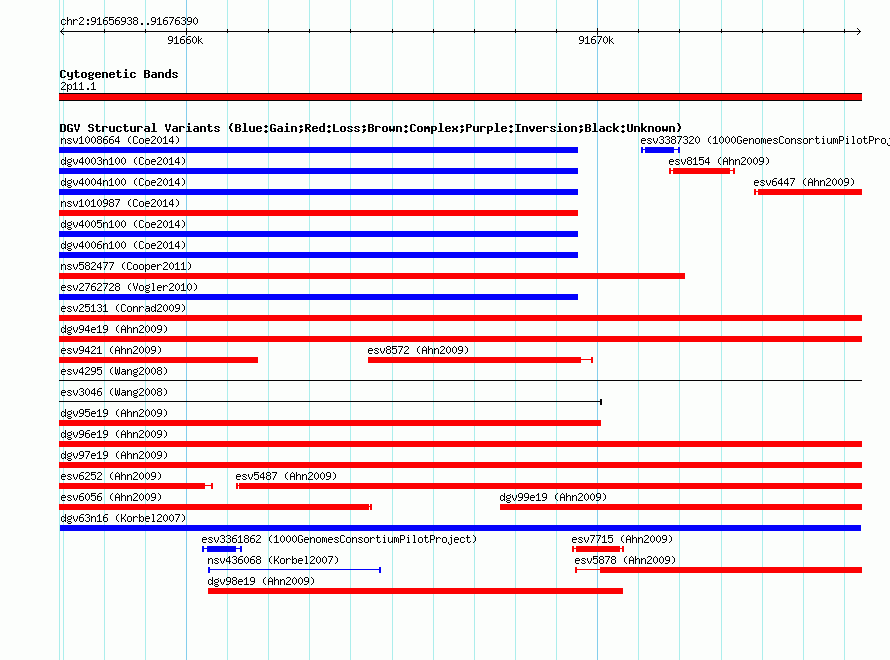Click the esv3387320 small blue gain bar
The width and height of the screenshot is (890, 660).
click(660, 150)
